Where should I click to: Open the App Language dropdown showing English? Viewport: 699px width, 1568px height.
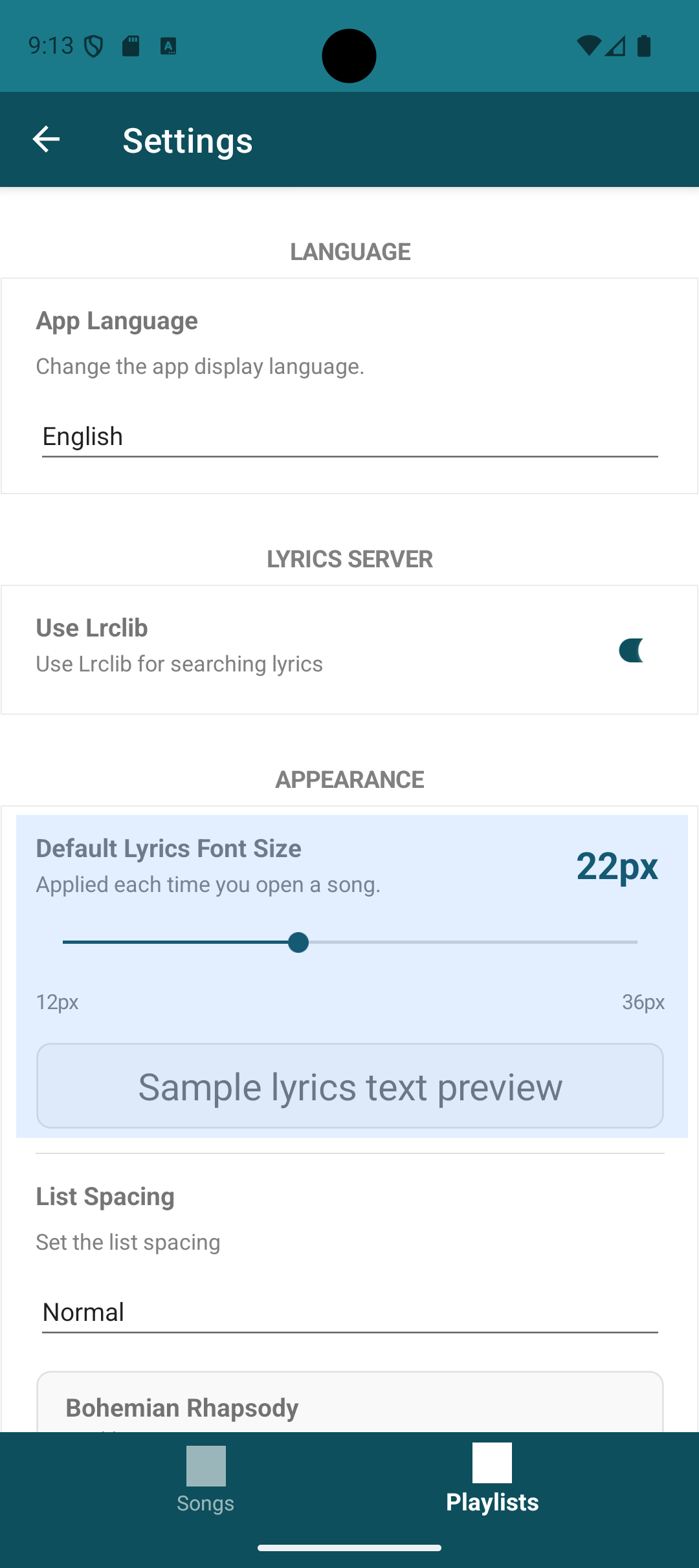[349, 437]
